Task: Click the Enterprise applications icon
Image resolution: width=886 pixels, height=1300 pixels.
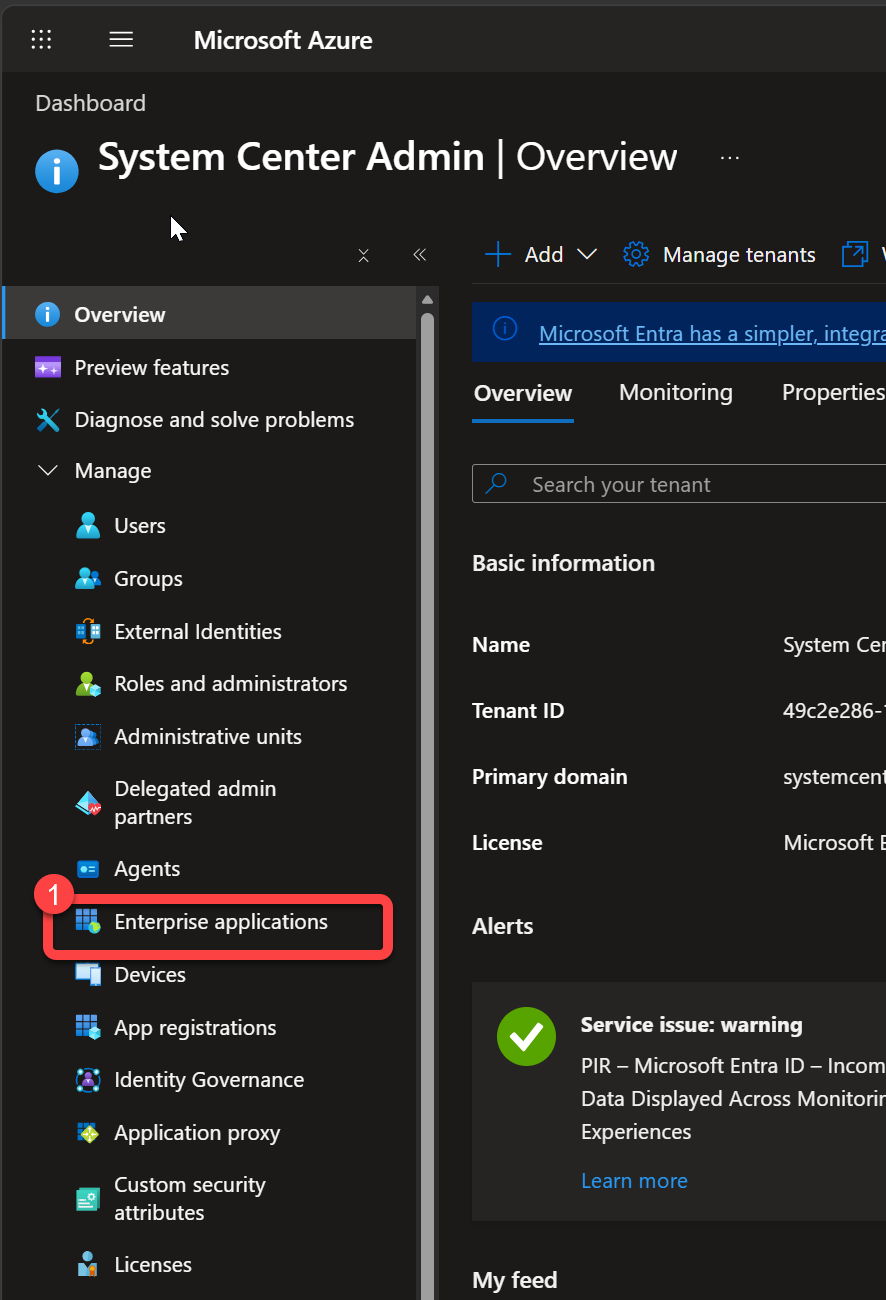Action: click(88, 922)
